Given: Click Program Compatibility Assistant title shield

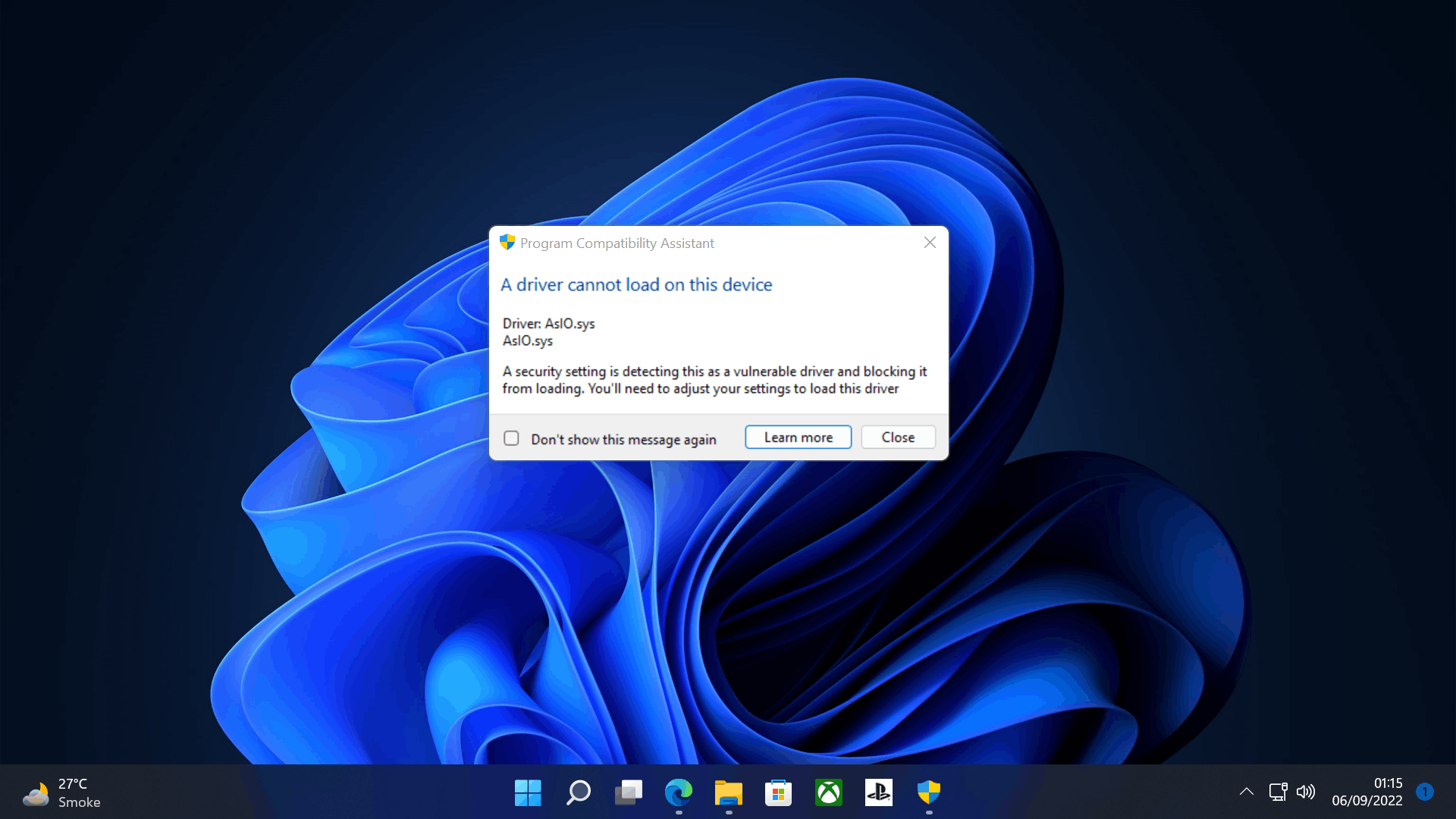Looking at the screenshot, I should pos(507,243).
